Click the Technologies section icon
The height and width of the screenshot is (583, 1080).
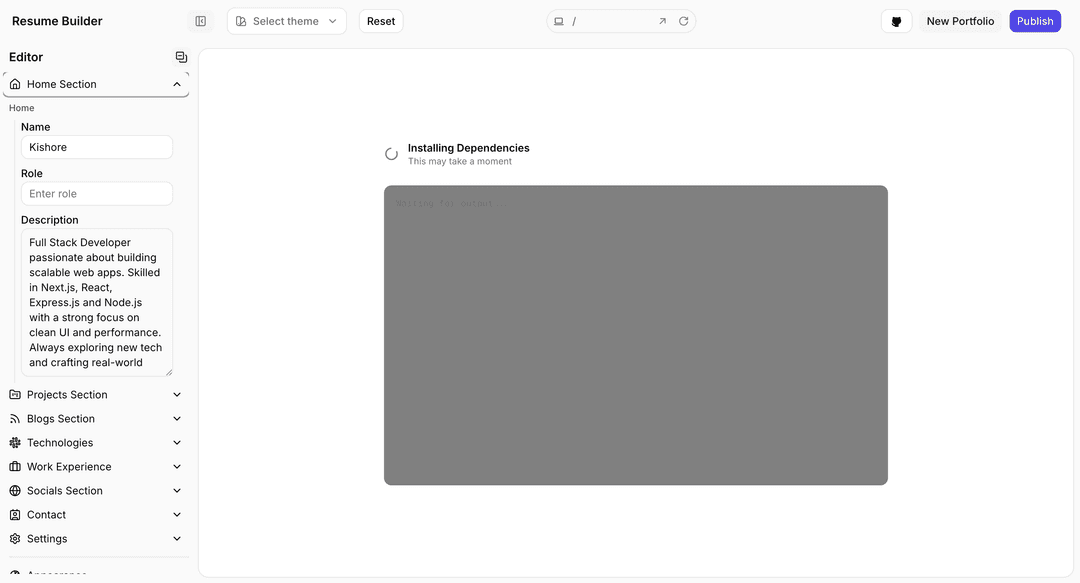[15, 443]
